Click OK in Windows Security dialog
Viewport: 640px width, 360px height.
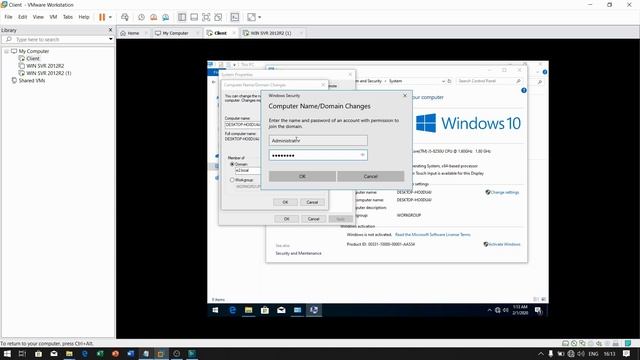pos(302,176)
